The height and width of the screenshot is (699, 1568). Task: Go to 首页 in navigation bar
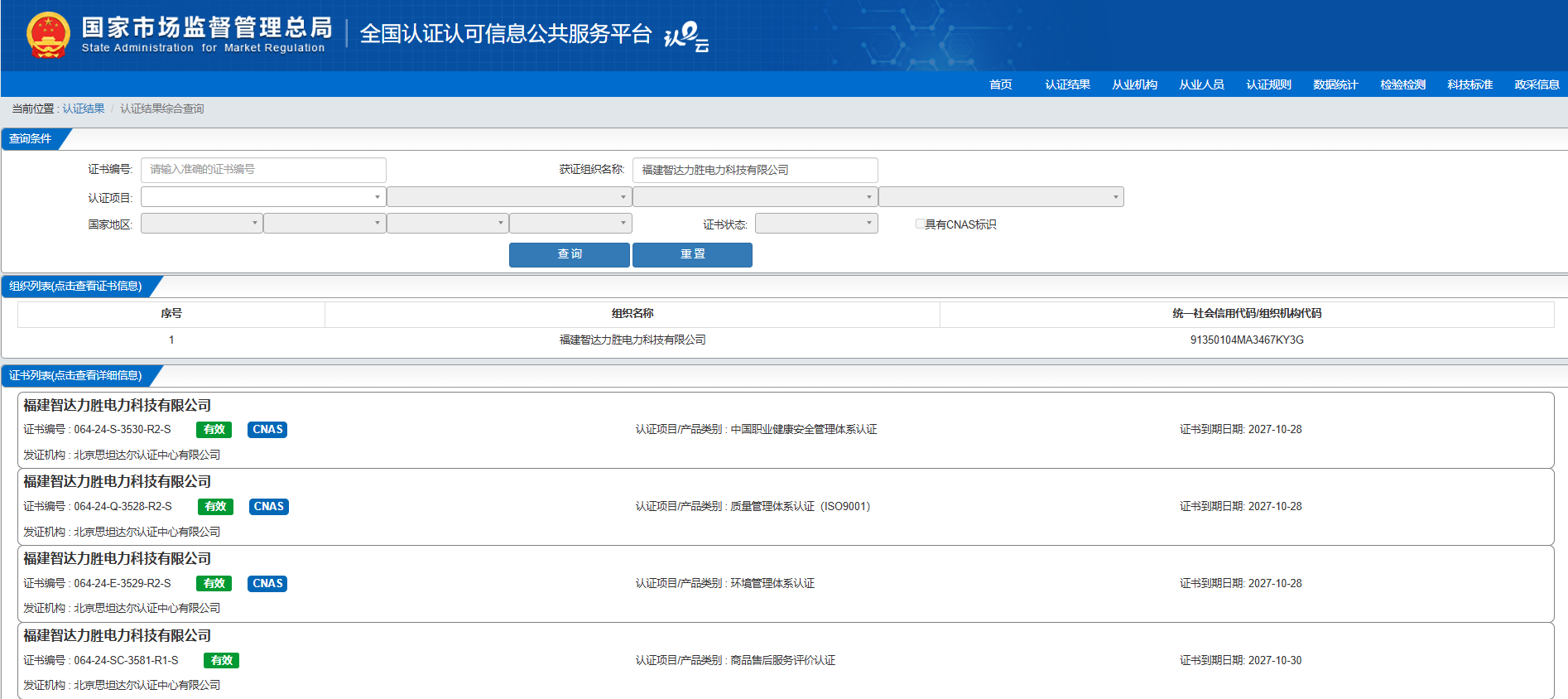pos(1000,84)
